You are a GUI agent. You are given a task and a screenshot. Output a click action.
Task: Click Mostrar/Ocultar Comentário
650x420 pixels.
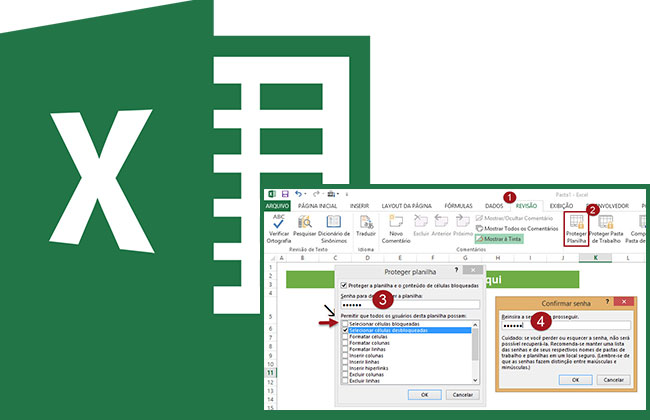click(514, 218)
